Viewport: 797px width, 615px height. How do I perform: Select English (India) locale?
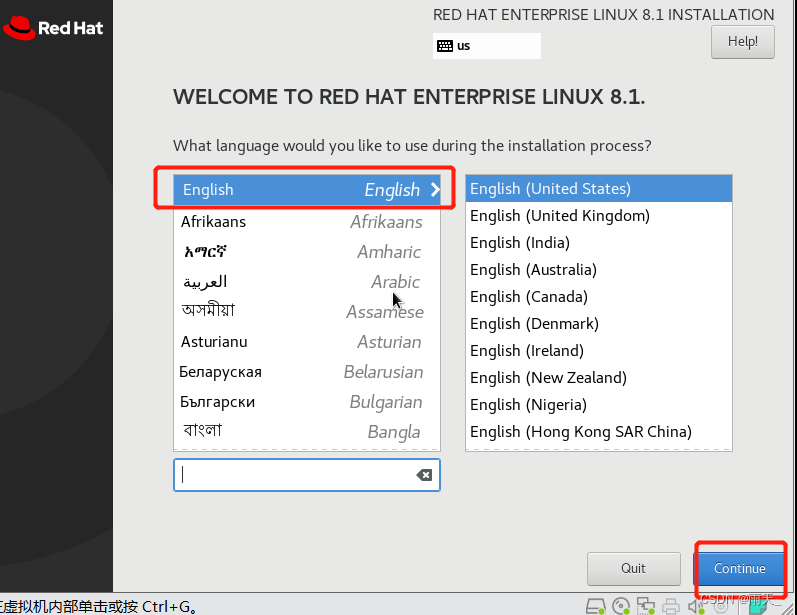[x=599, y=242]
